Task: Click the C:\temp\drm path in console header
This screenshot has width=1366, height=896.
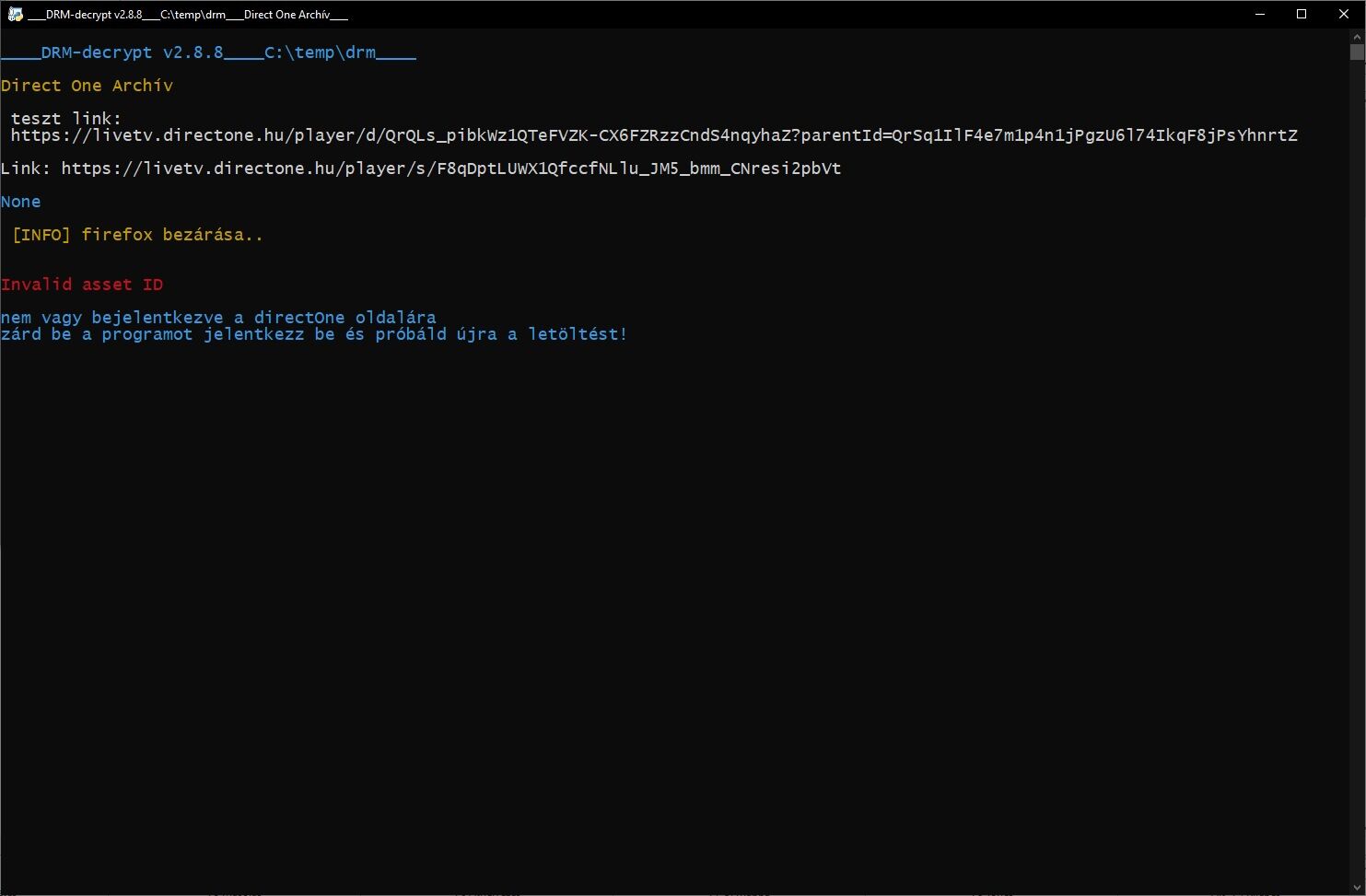Action: pos(320,52)
